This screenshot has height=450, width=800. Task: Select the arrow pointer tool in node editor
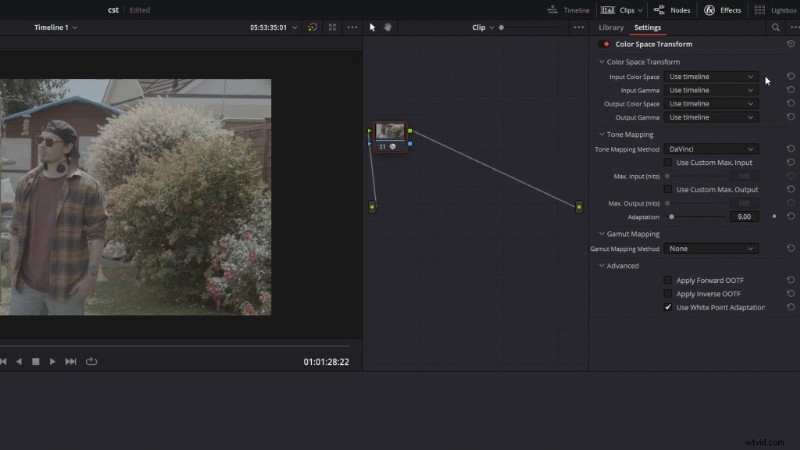[372, 28]
